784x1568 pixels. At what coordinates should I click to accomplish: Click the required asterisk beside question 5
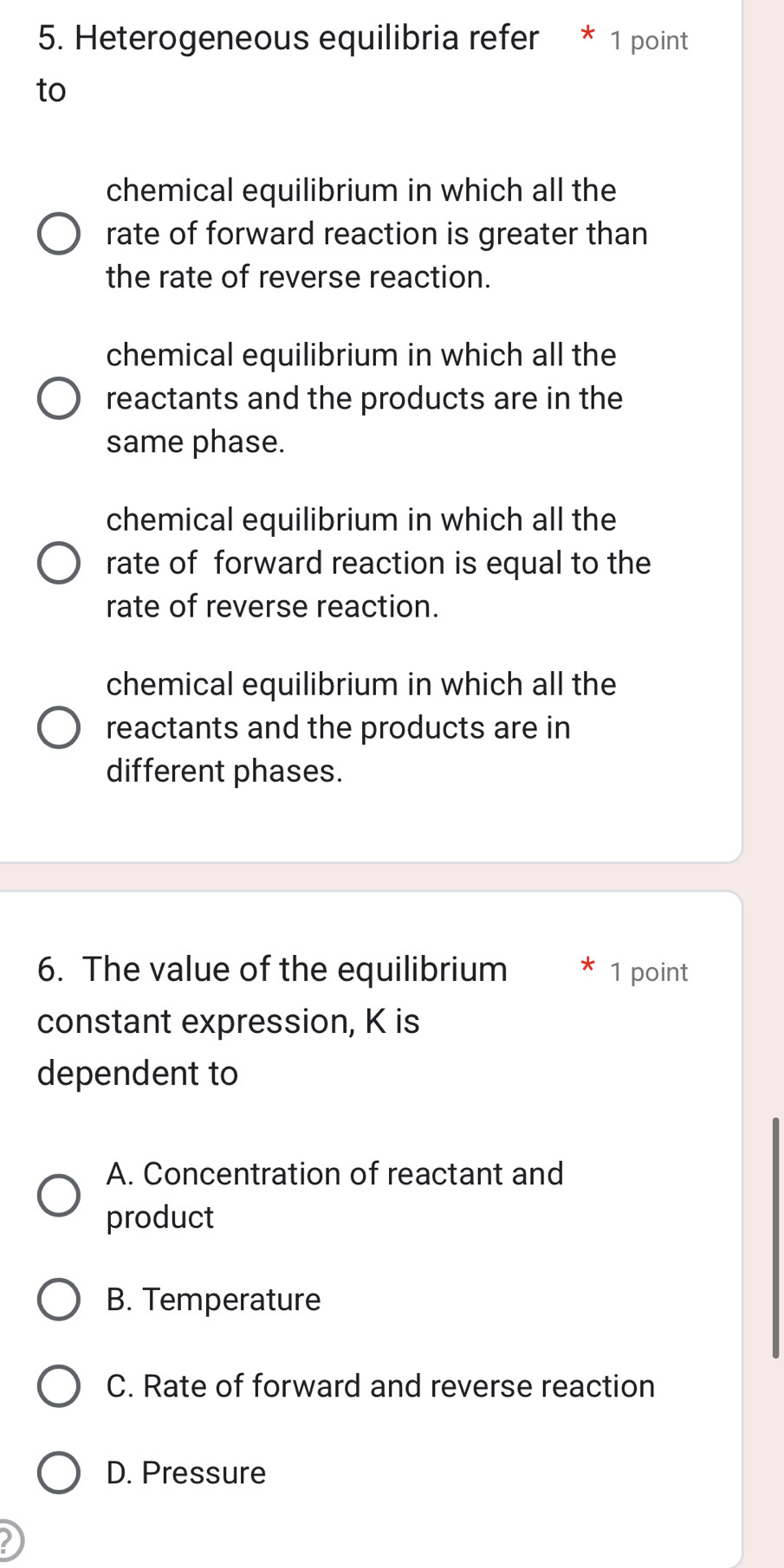click(x=588, y=36)
